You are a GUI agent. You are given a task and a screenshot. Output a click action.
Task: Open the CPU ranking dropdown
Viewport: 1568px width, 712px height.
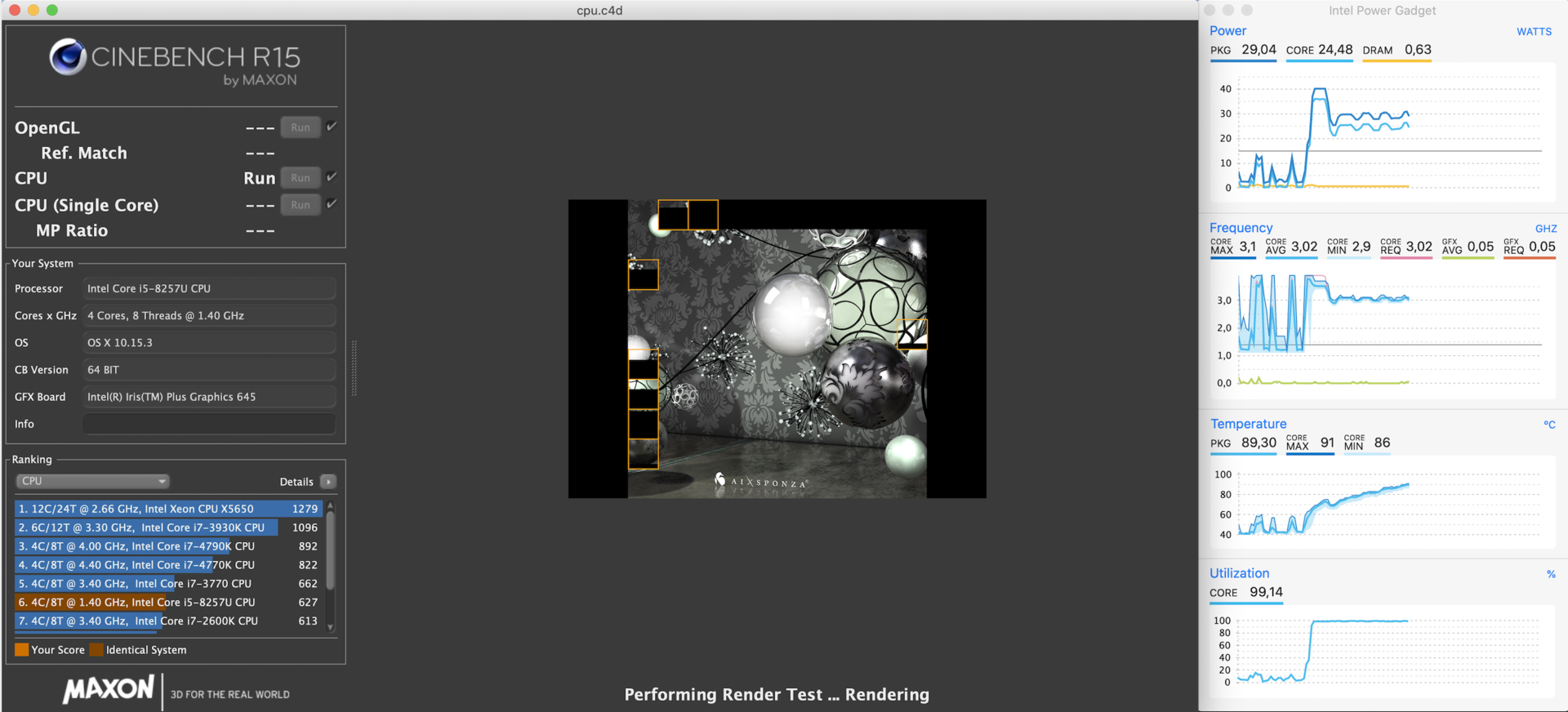92,481
